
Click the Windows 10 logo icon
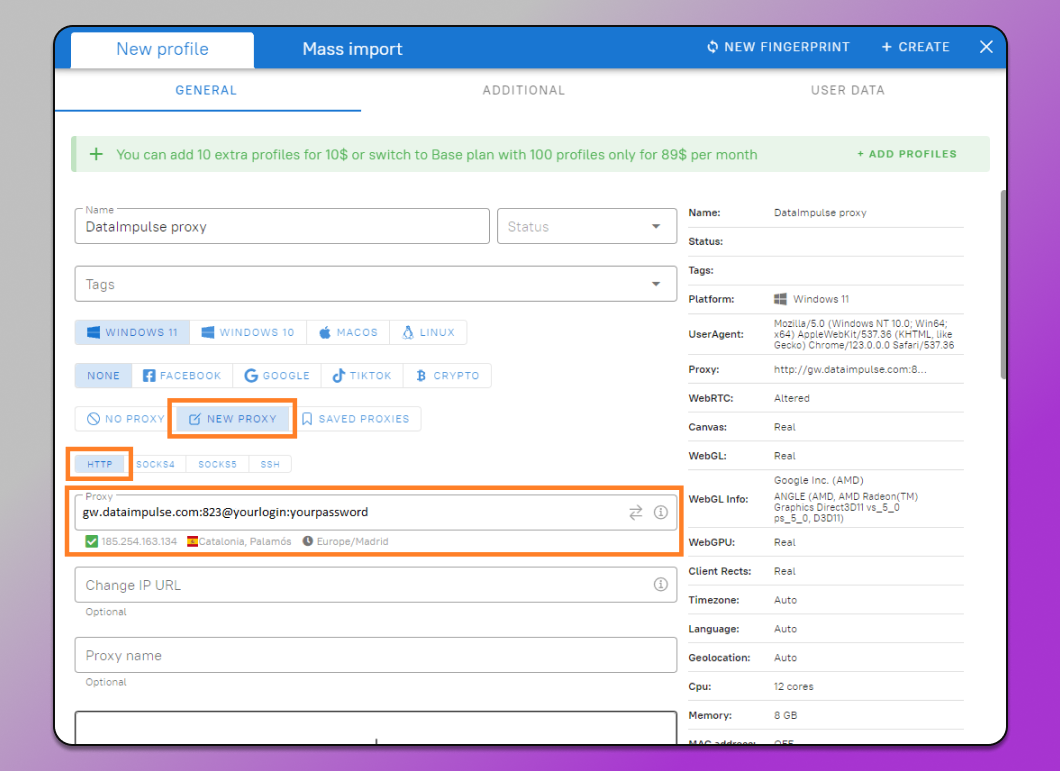(x=208, y=332)
